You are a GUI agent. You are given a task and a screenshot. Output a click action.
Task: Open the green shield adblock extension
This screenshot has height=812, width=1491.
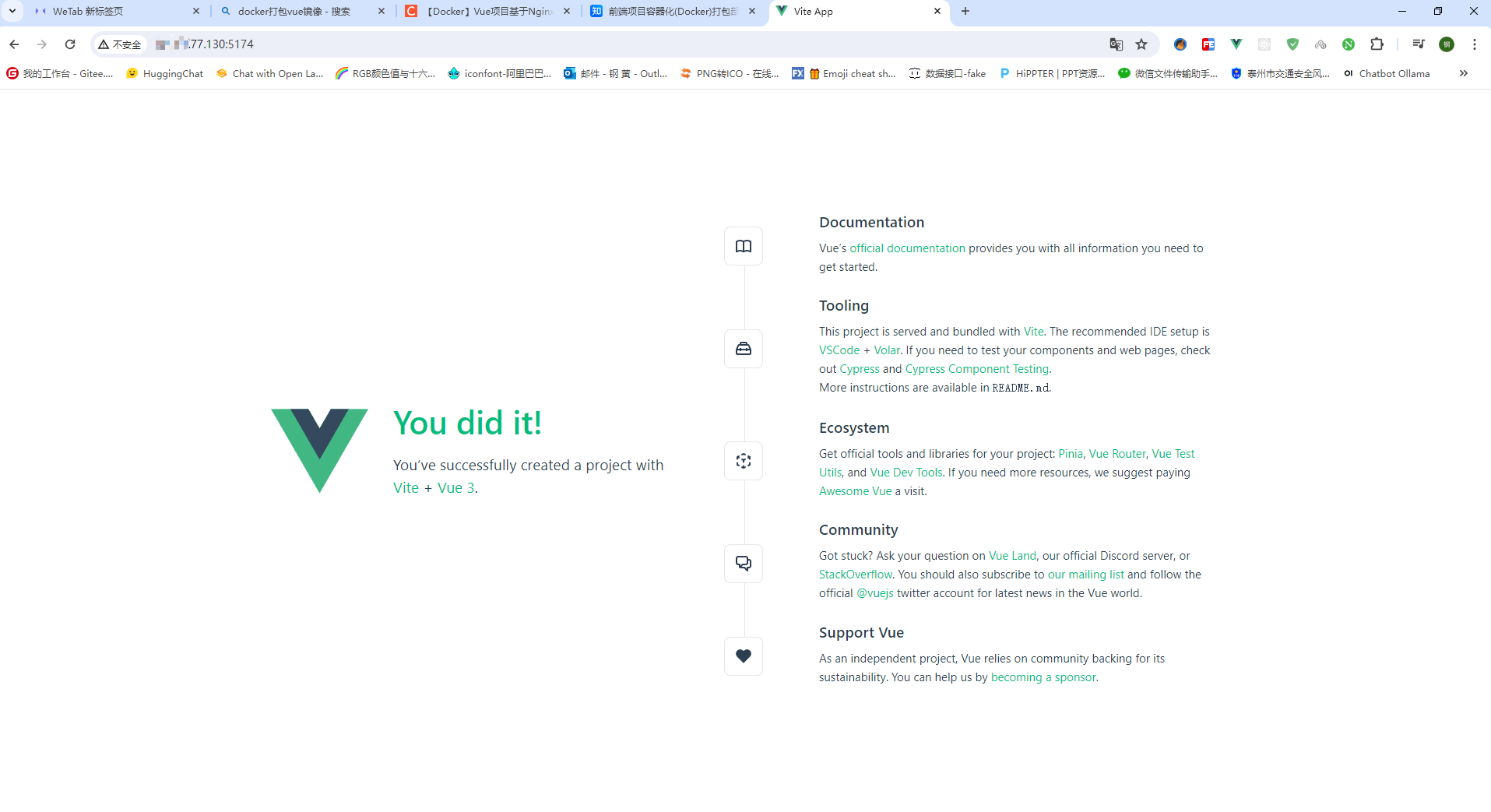pos(1292,44)
